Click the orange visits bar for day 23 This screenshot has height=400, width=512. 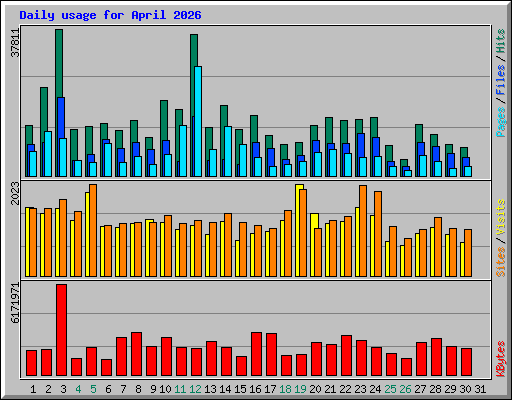[363, 231]
